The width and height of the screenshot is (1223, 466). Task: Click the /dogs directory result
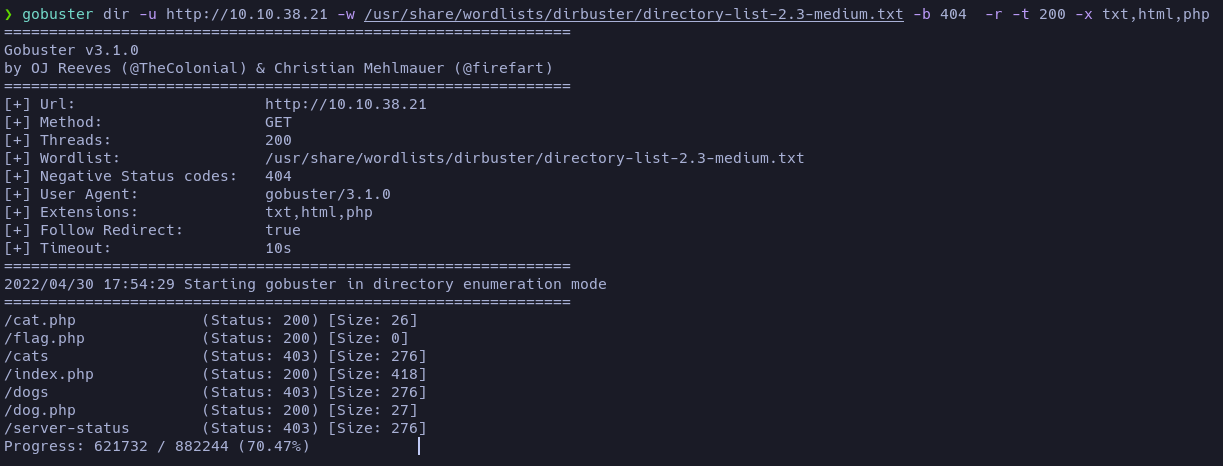(x=216, y=392)
